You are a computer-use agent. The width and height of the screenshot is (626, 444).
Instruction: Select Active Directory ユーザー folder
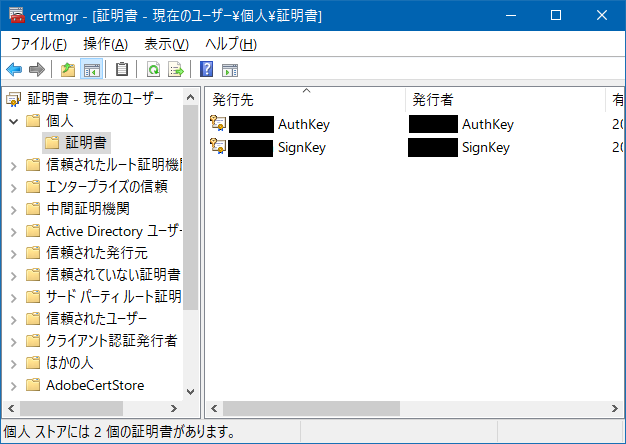point(114,231)
